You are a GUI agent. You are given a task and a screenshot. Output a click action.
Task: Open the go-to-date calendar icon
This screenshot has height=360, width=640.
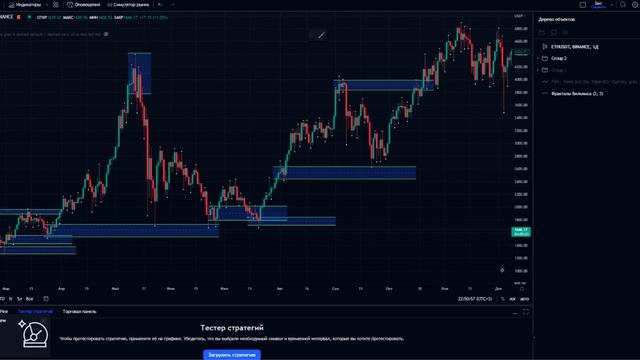pos(46,299)
